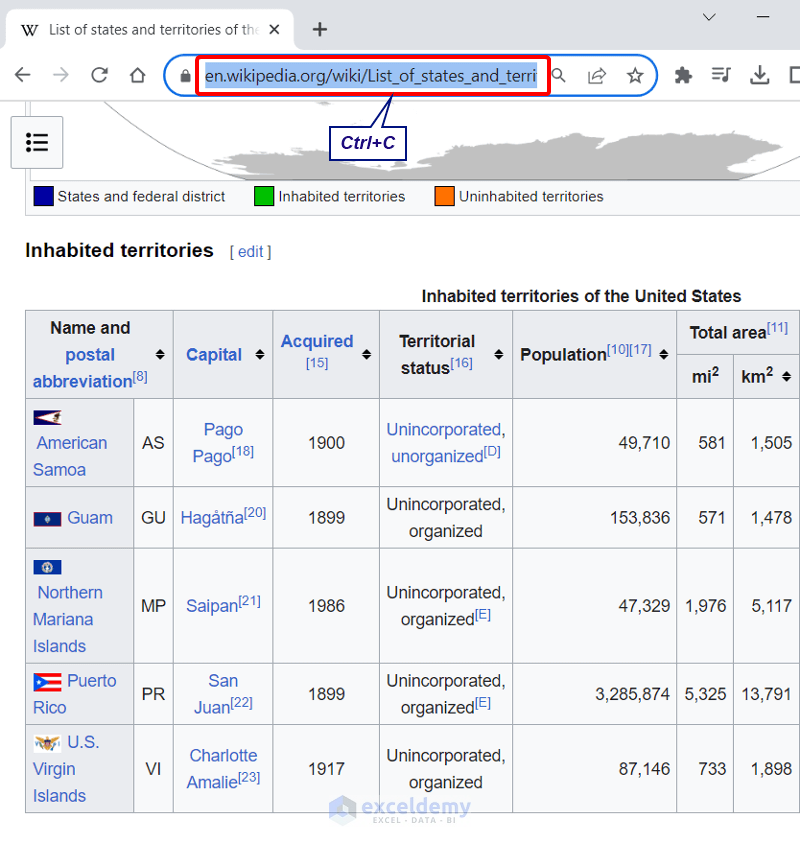The width and height of the screenshot is (800, 842).
Task: Click the highlighted URL address bar
Action: (x=372, y=75)
